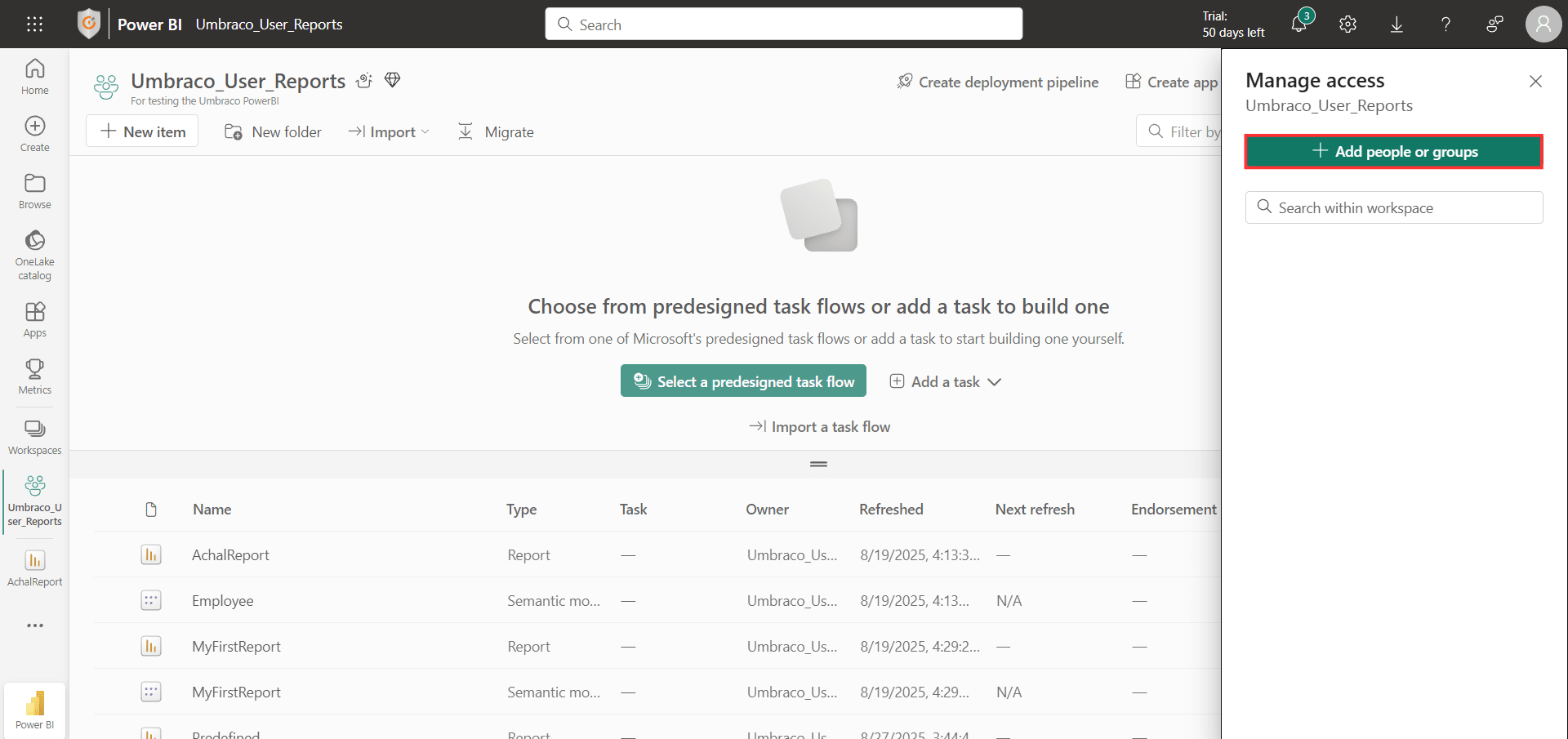This screenshot has height=739, width=1568.
Task: Click the Migrate button
Action: [x=496, y=131]
